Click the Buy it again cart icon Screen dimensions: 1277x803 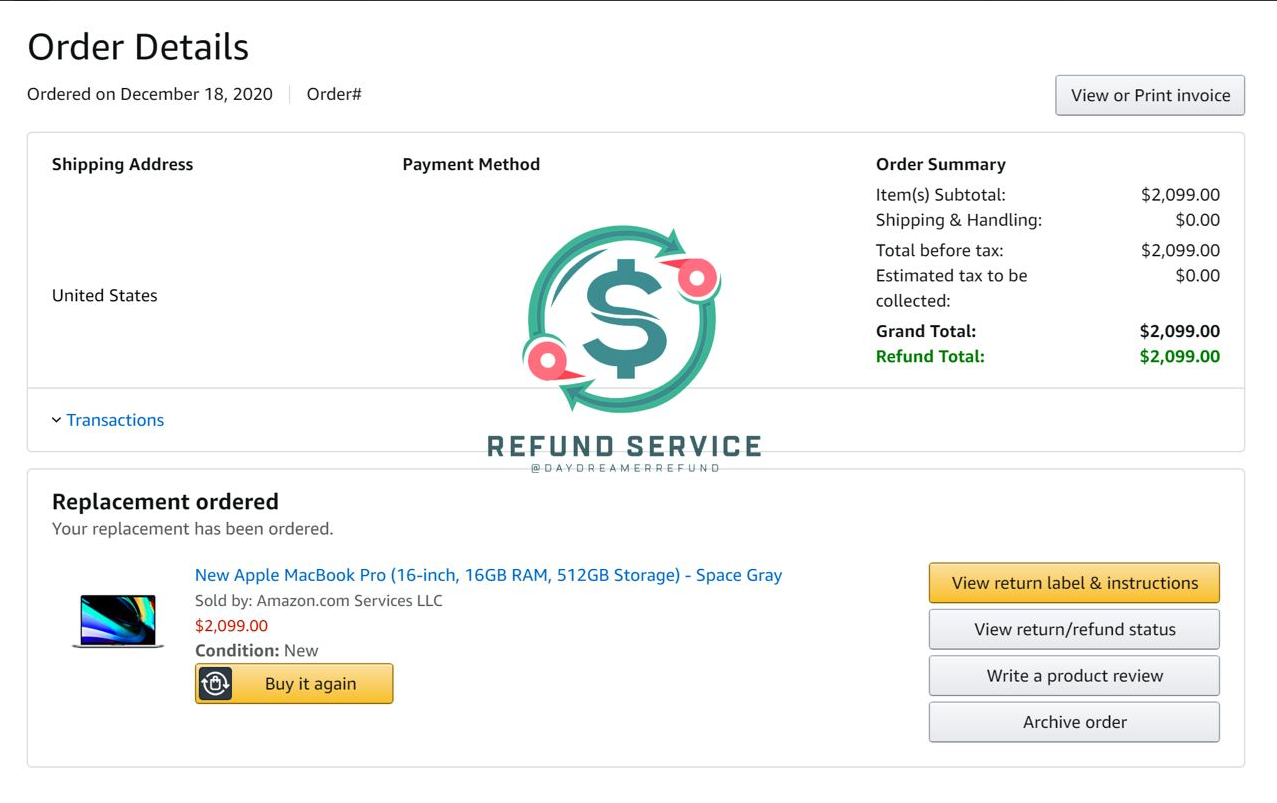pyautogui.click(x=215, y=684)
